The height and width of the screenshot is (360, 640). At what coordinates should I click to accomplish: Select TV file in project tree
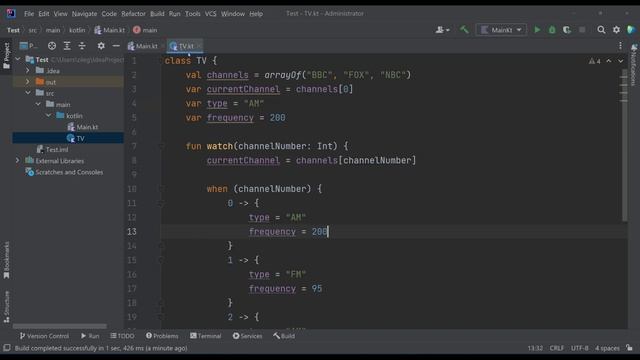pos(76,138)
